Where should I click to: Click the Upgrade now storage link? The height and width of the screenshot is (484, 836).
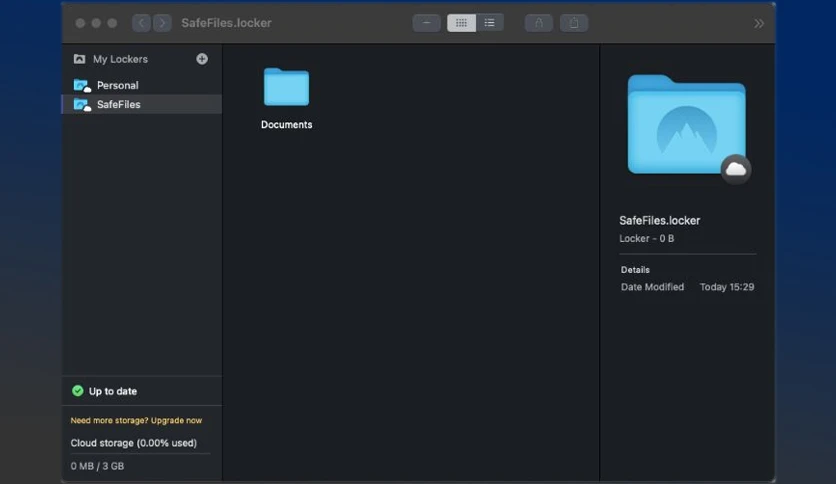coord(176,421)
